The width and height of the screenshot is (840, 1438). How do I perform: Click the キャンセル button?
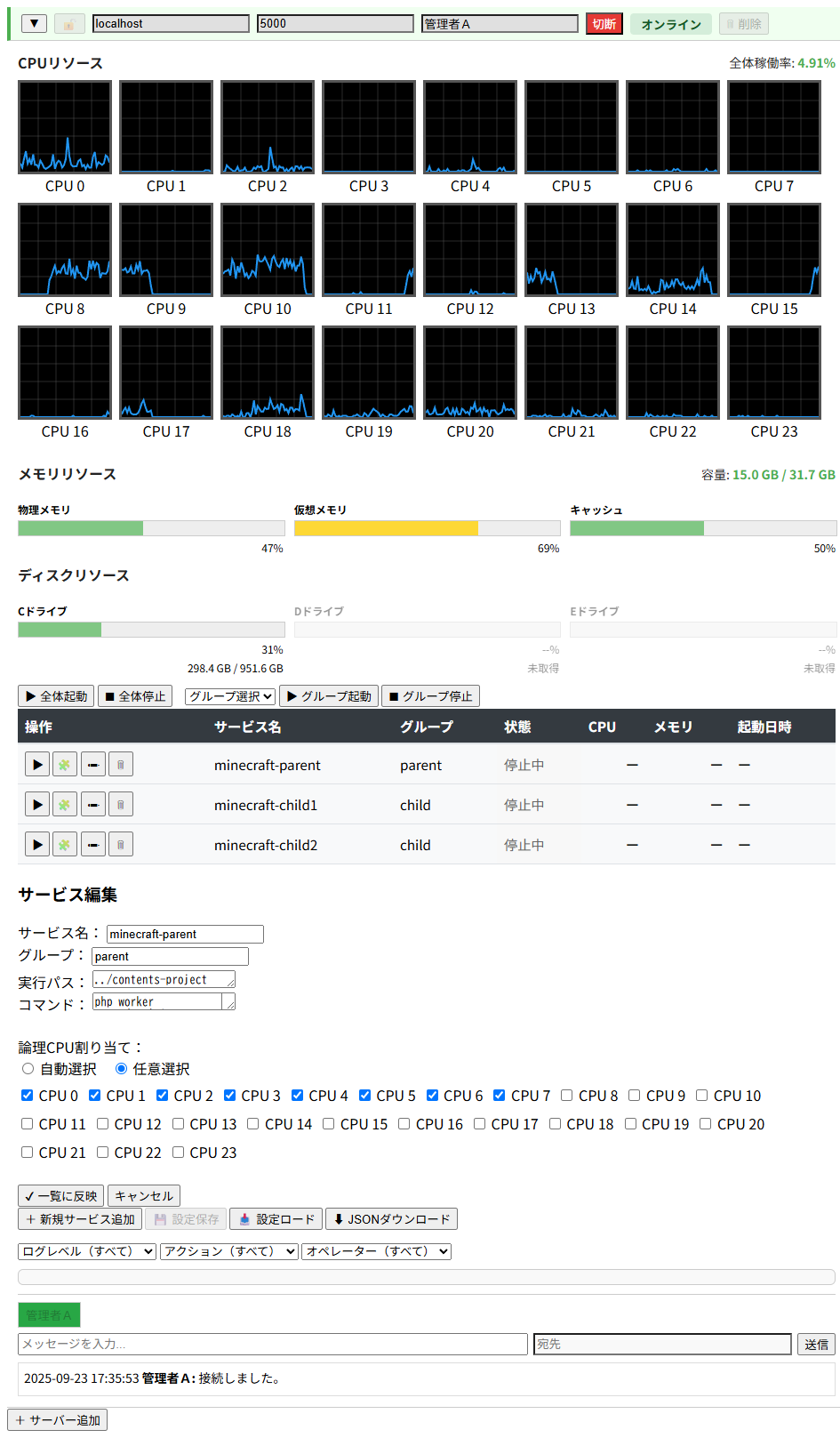(x=144, y=1196)
